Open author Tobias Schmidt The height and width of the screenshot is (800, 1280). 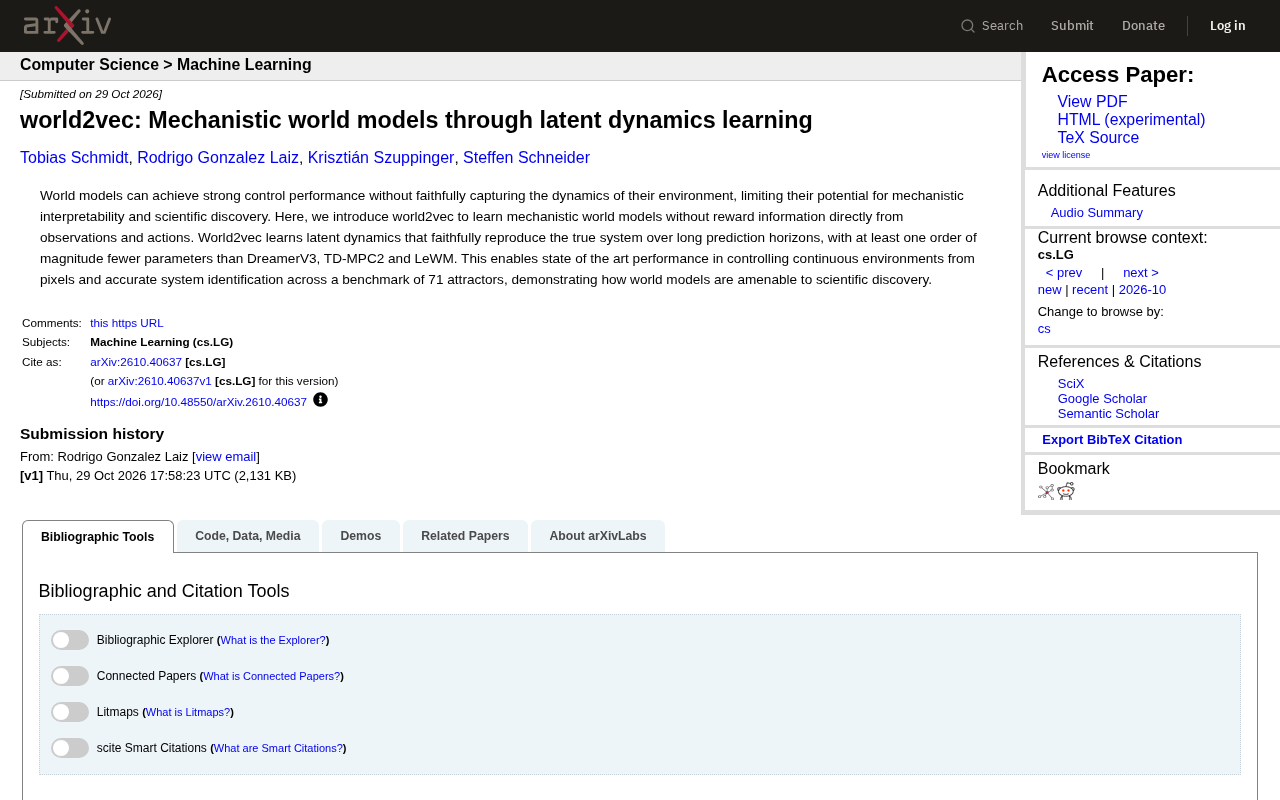point(74,158)
